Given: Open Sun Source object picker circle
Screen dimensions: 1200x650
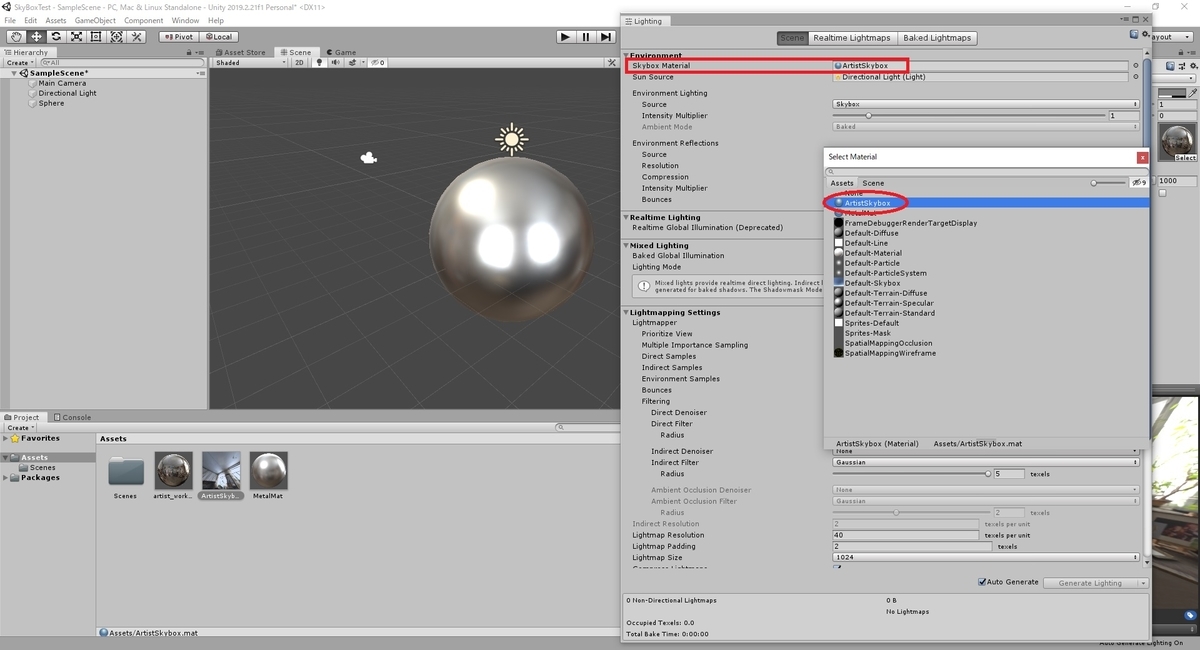Looking at the screenshot, I should [x=1136, y=77].
